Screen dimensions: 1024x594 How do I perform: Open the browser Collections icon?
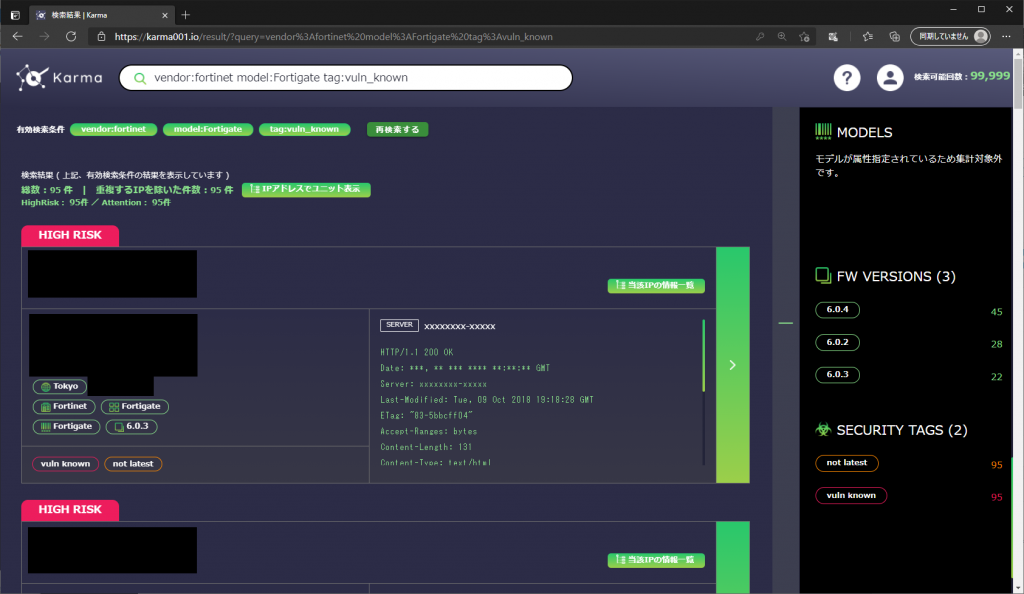895,37
